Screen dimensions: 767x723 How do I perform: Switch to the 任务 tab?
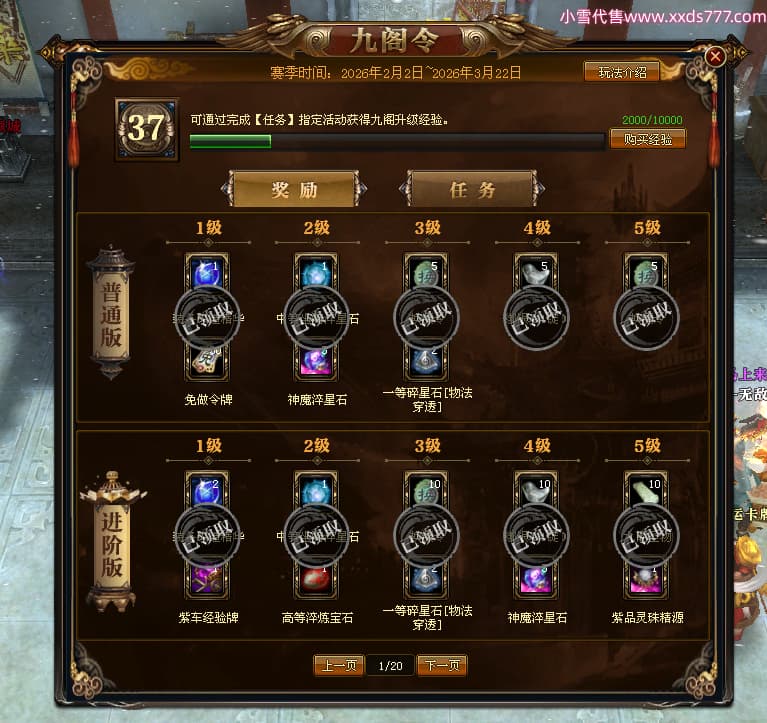[473, 189]
